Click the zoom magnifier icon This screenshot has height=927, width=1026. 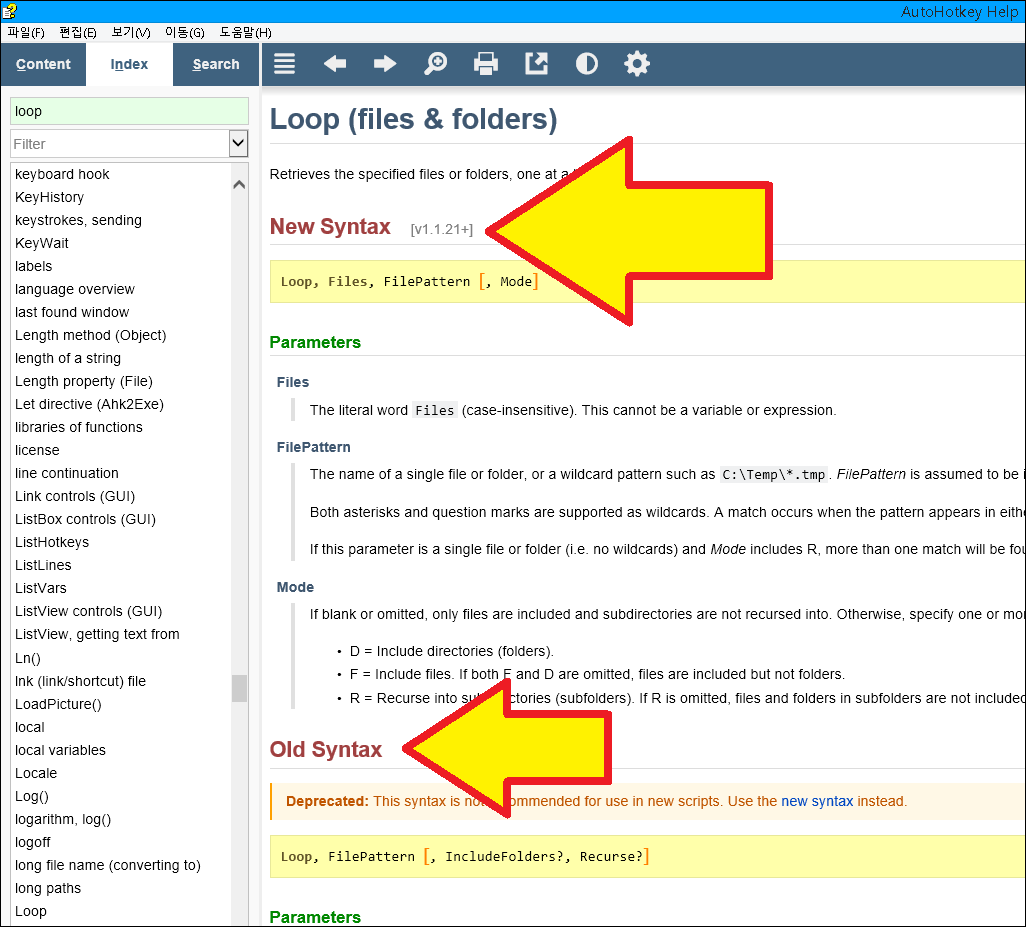click(435, 63)
